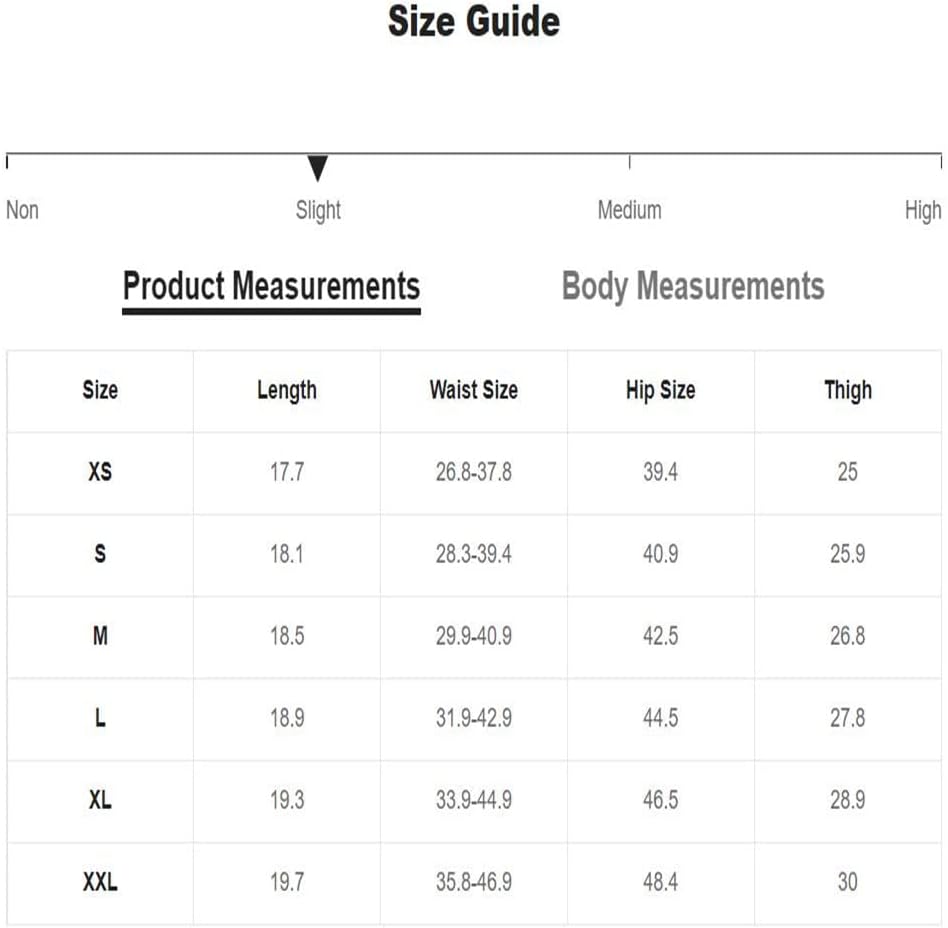Click the Size Guide heading
The image size is (948, 928).
click(x=474, y=22)
